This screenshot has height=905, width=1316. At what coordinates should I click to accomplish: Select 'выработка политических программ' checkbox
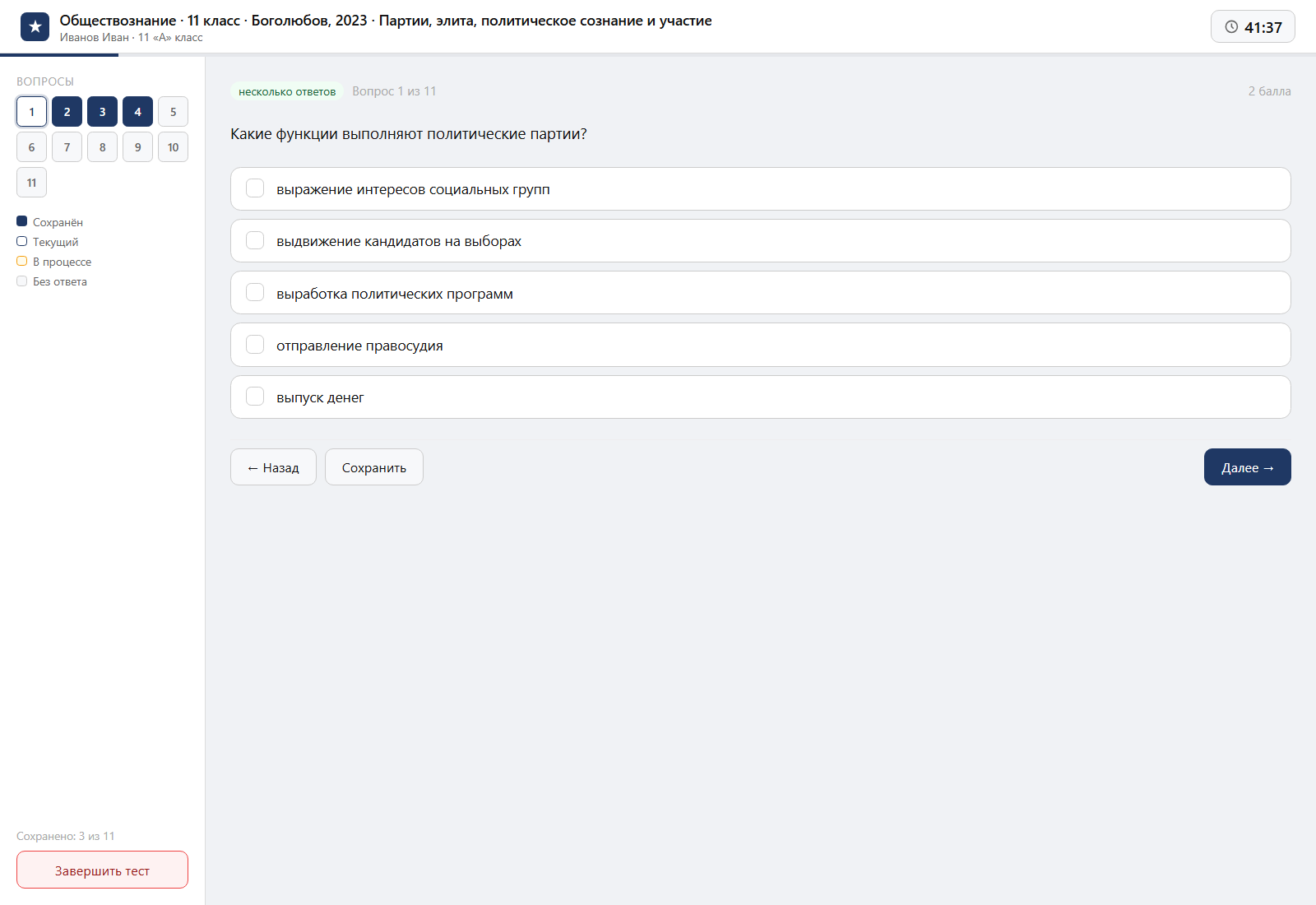[255, 293]
